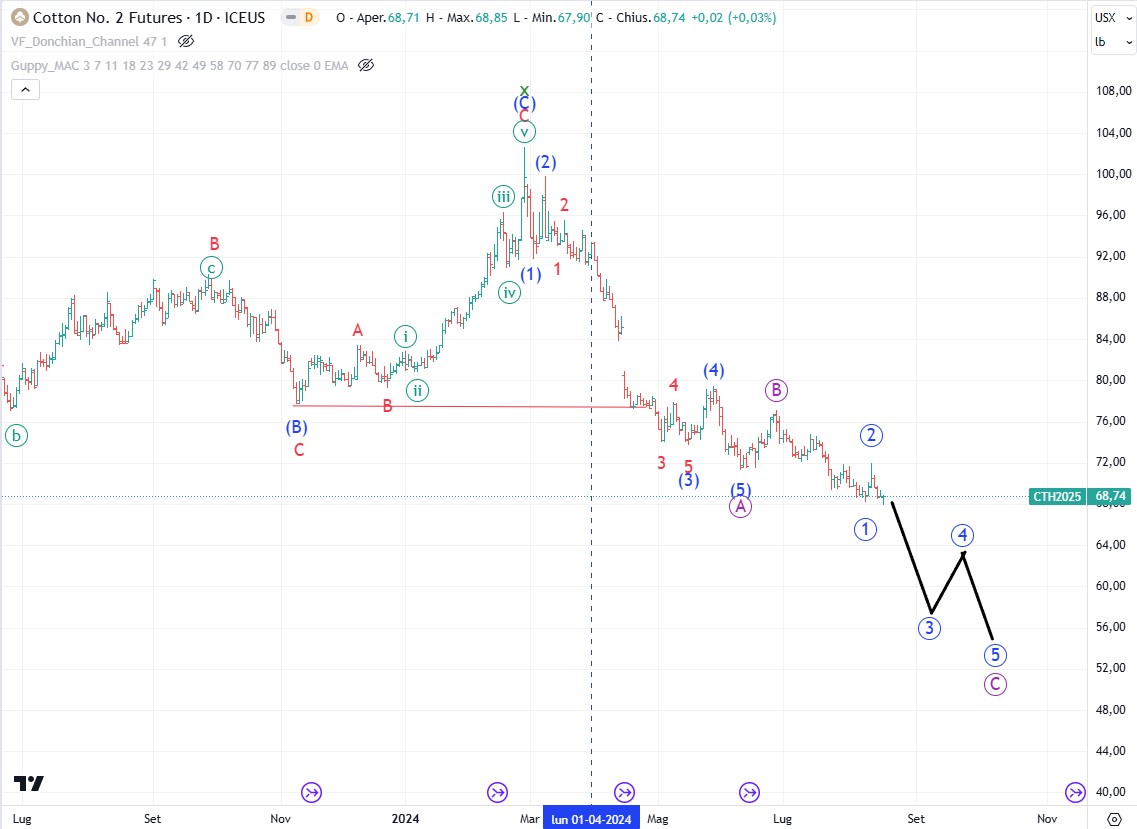Click the TradingView logo
Viewport: 1137px width, 829px height.
pos(29,783)
